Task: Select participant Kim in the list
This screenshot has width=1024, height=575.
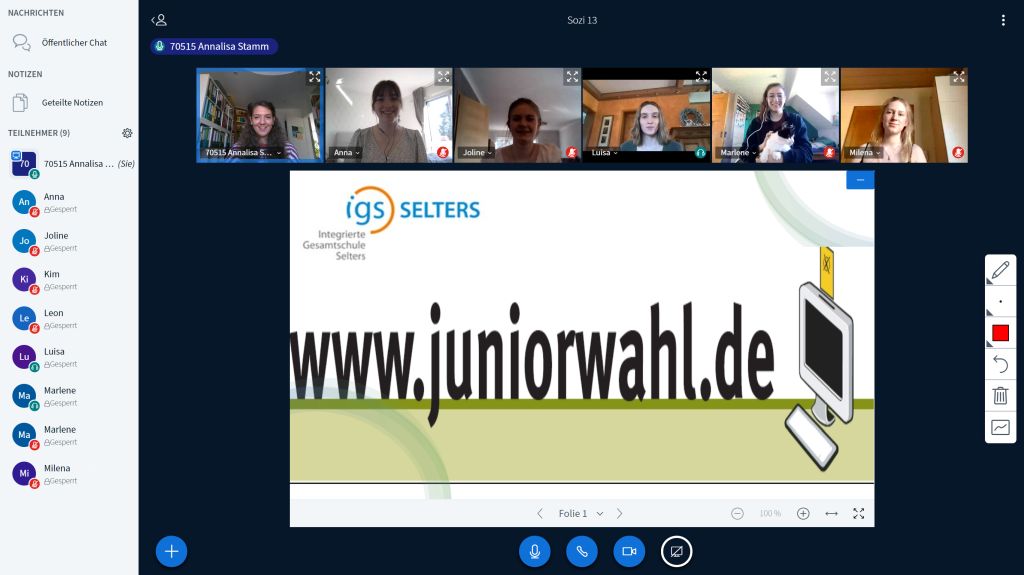Action: pos(69,280)
